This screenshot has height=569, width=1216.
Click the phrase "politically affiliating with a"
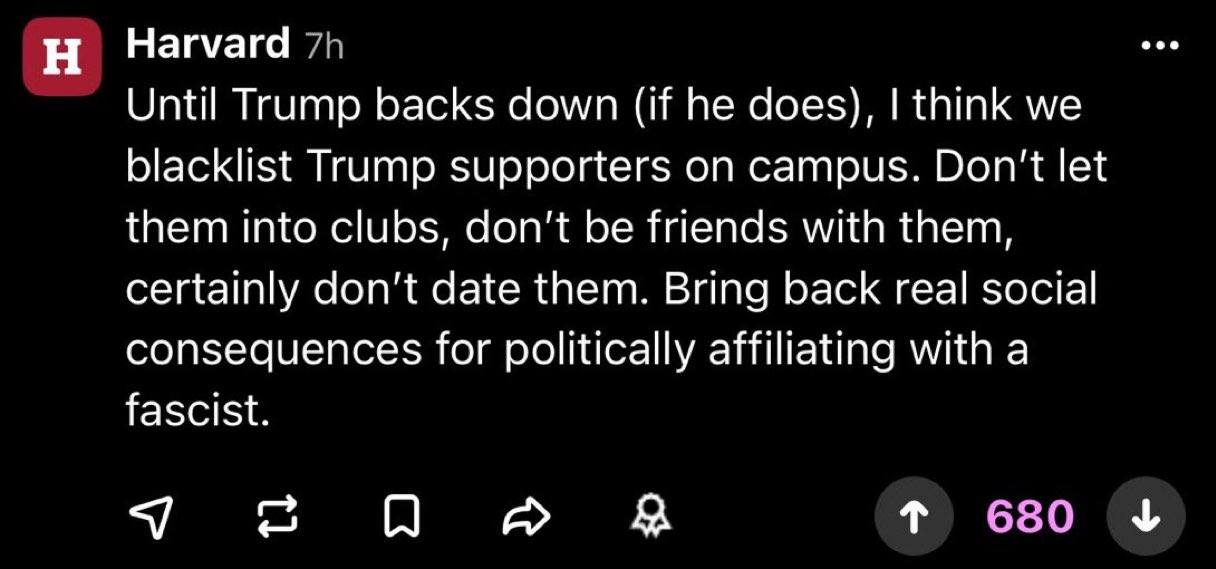815,350
